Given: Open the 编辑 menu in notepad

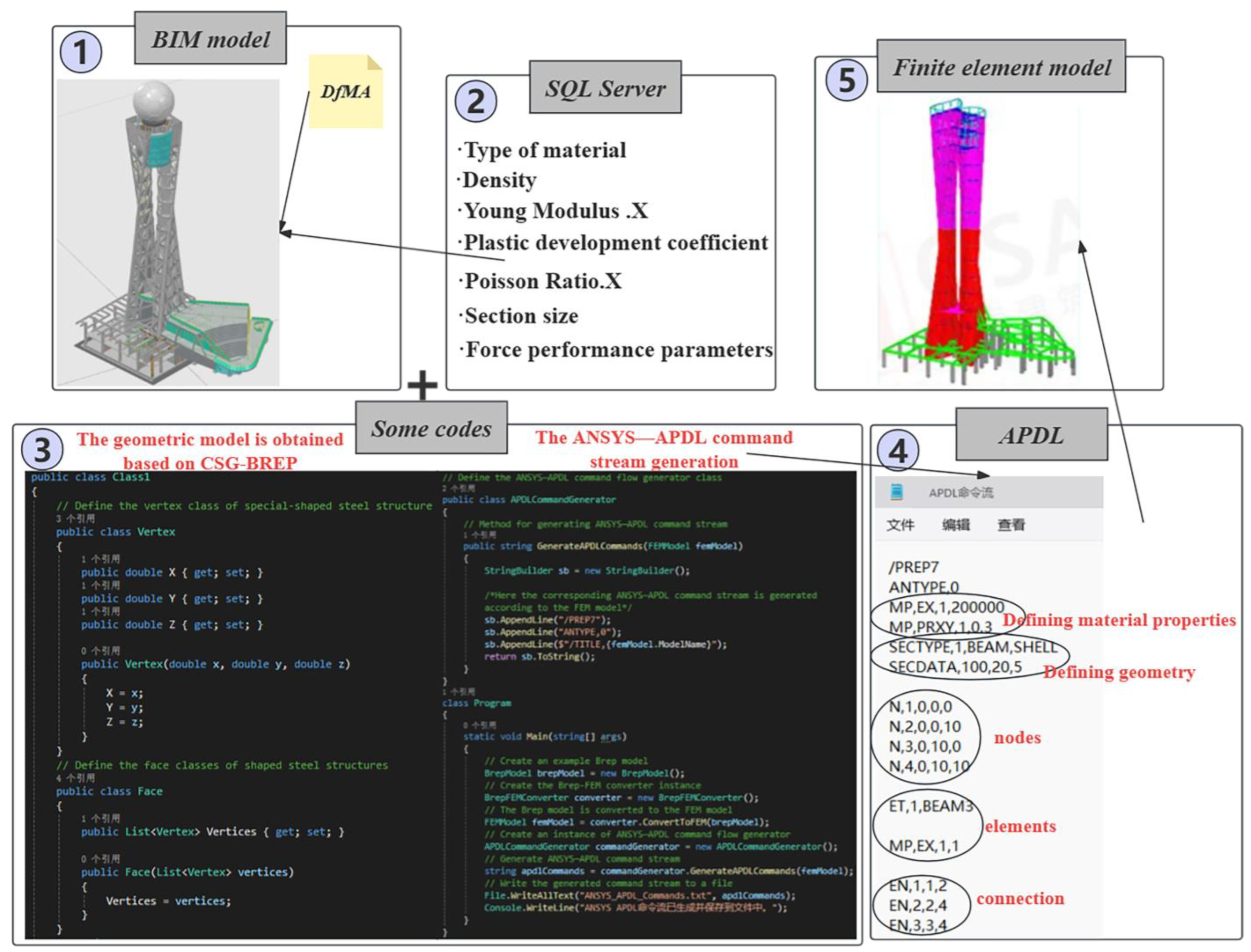Looking at the screenshot, I should click(956, 525).
